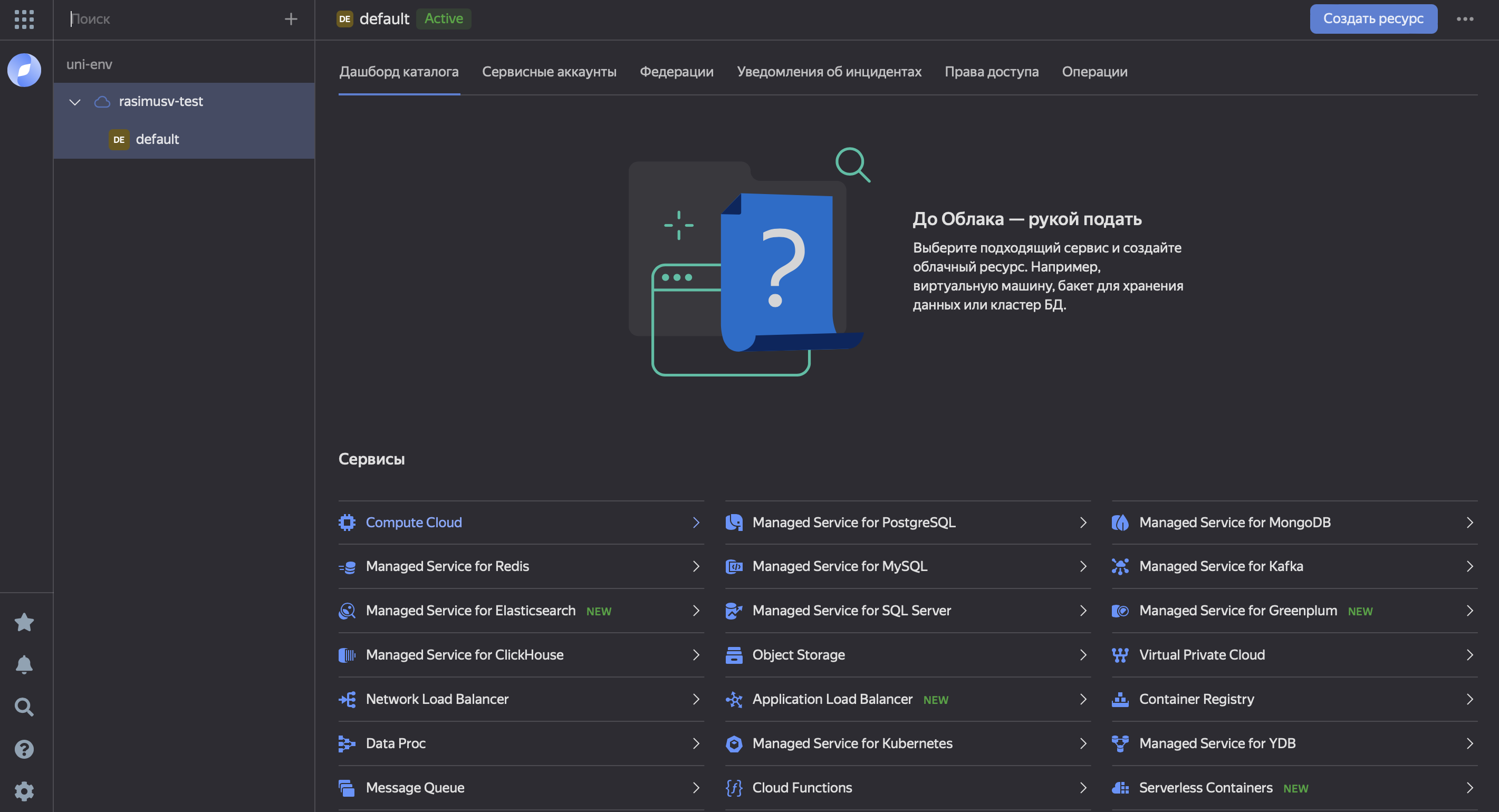This screenshot has height=812, width=1499.
Task: Click the Elasticsearch service icon
Action: [347, 611]
